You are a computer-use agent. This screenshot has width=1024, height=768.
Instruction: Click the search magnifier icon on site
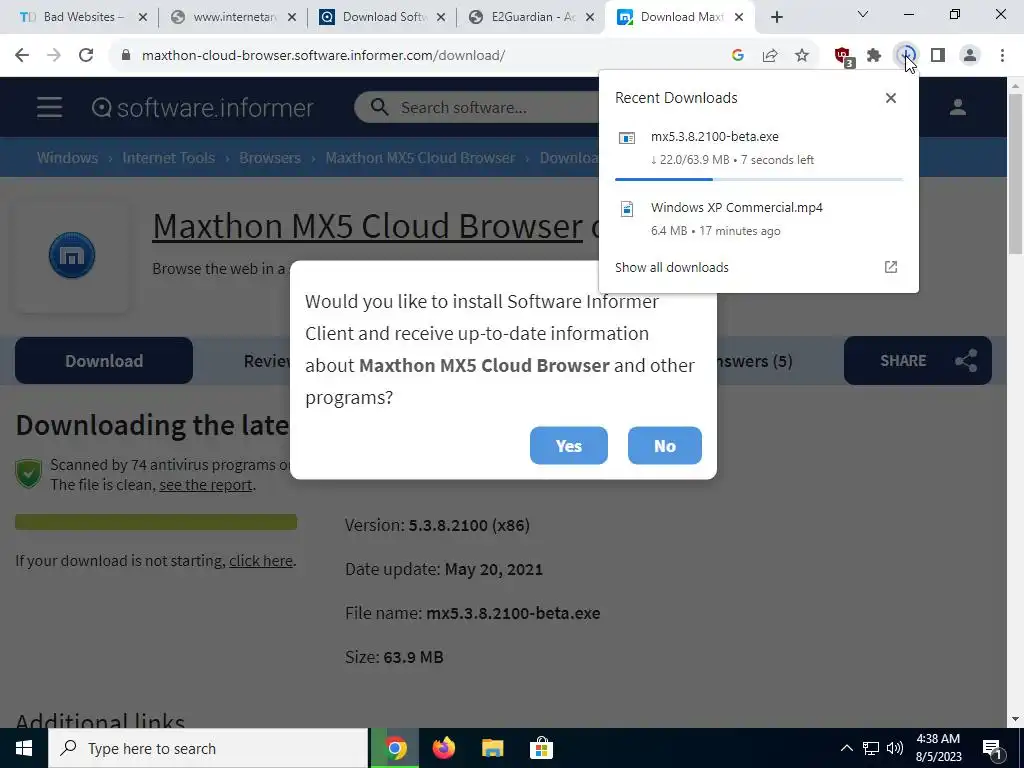(379, 107)
